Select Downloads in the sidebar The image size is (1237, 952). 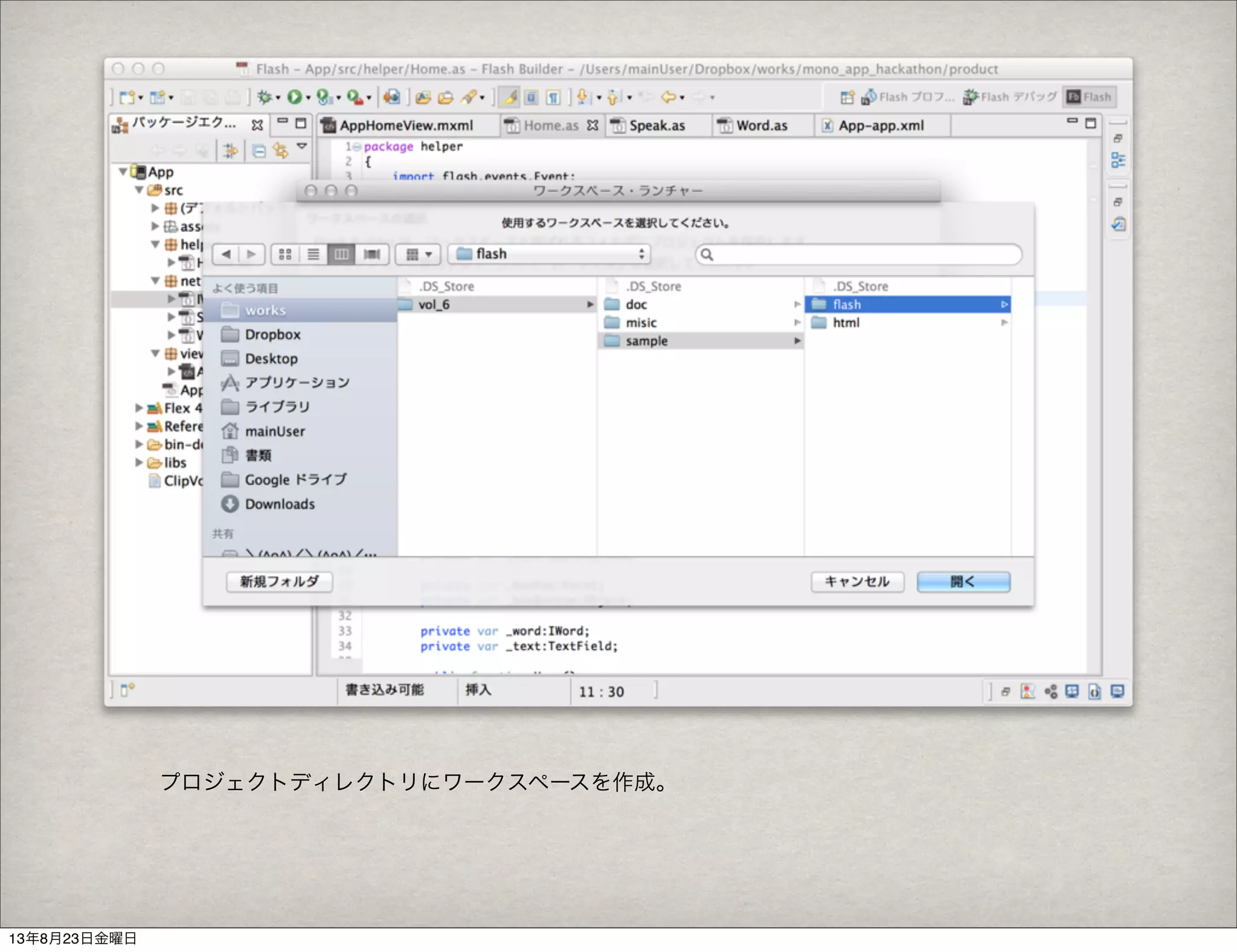point(301,504)
